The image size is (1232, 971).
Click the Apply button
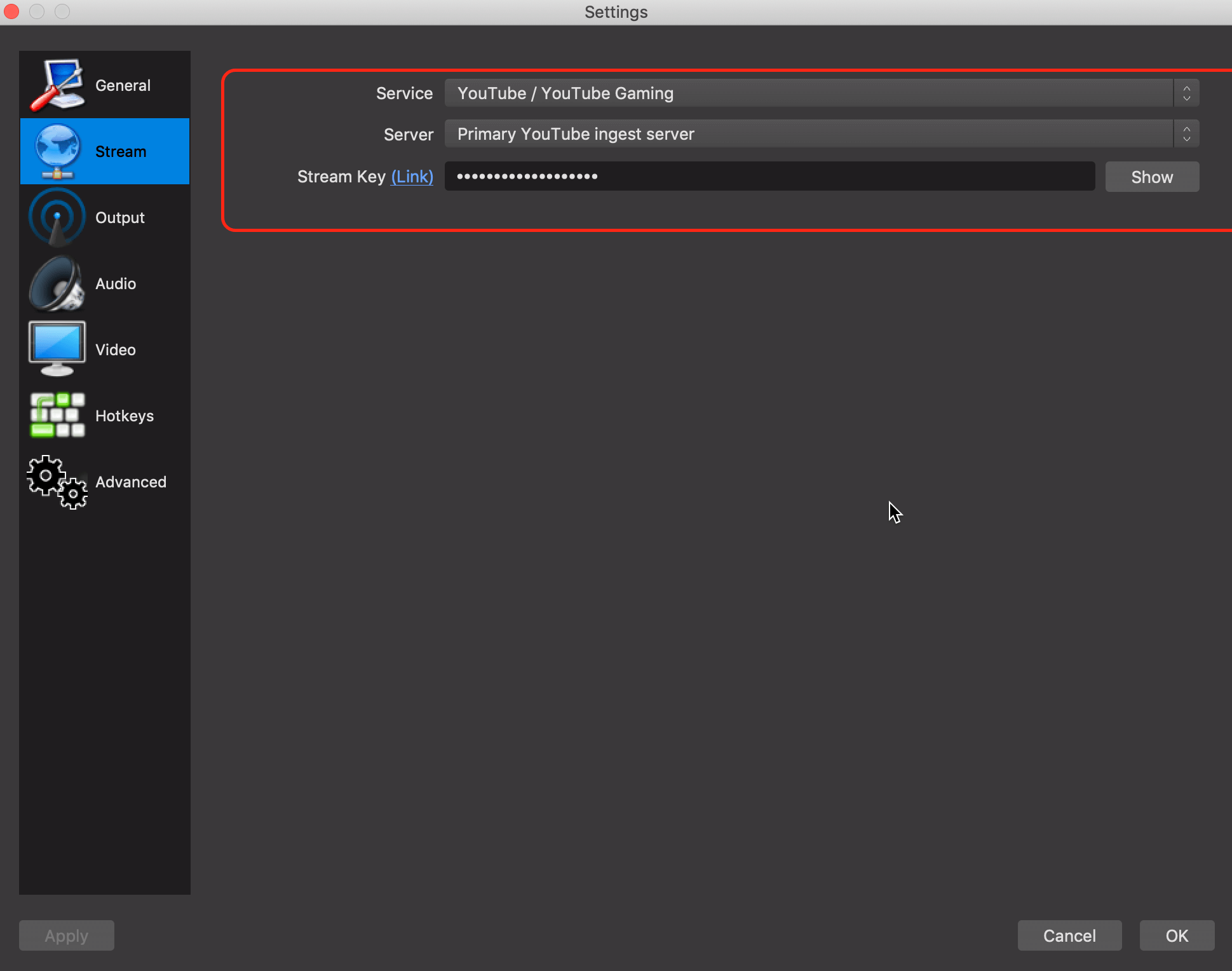67,935
